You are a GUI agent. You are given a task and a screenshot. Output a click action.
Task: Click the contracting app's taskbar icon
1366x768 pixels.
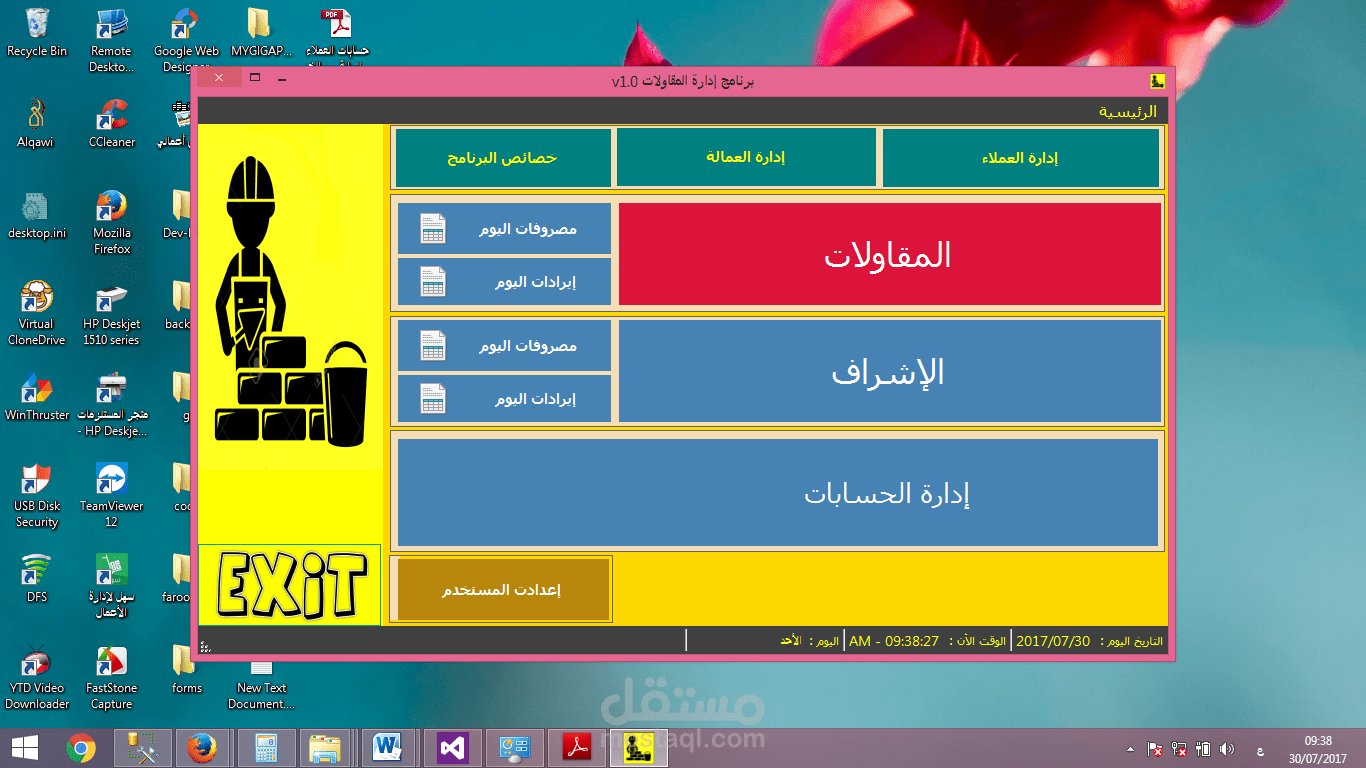[x=638, y=747]
